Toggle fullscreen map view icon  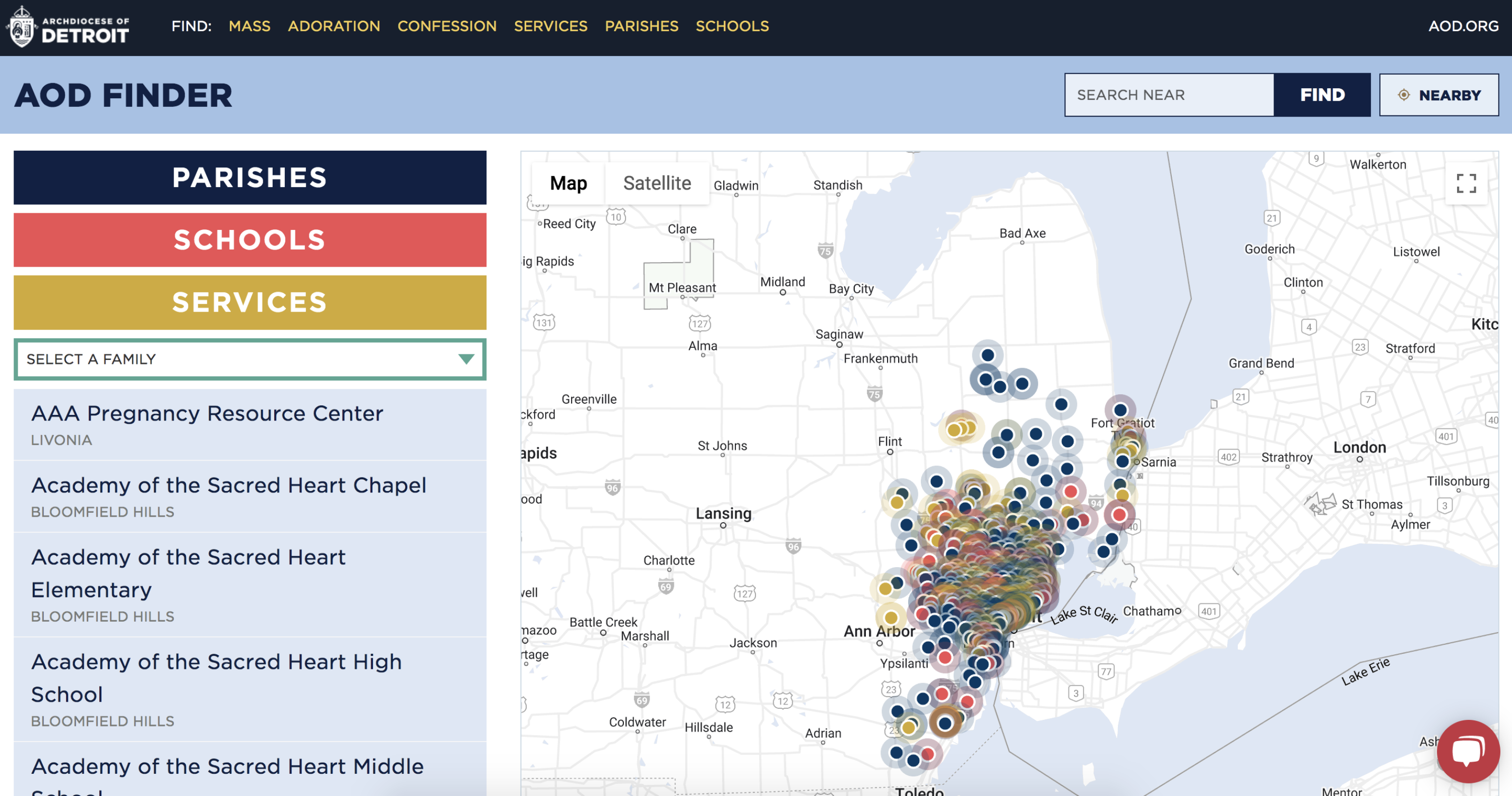[1466, 183]
